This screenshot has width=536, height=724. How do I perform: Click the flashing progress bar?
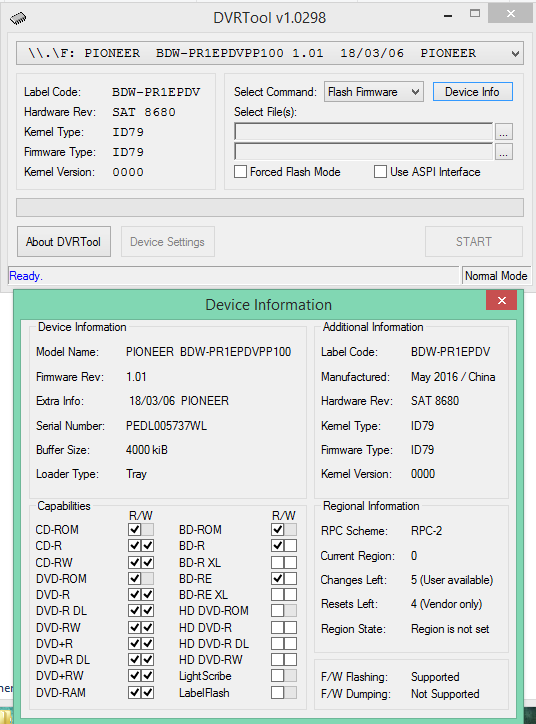tap(270, 208)
